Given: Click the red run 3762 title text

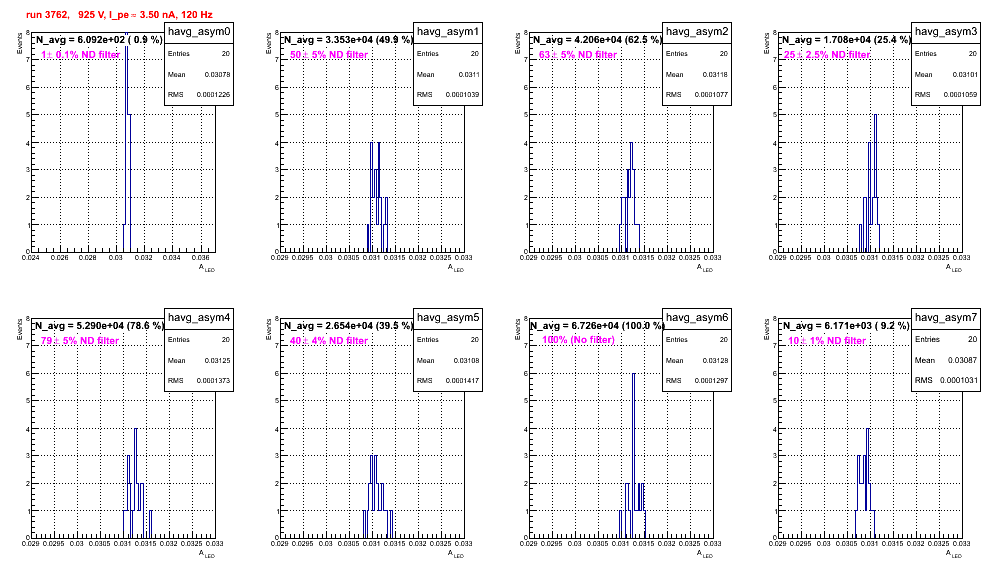Looking at the screenshot, I should [x=119, y=15].
